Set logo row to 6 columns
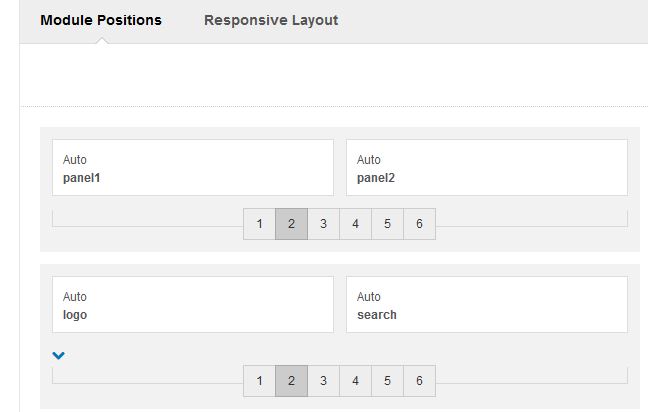The width and height of the screenshot is (648, 412). [x=419, y=381]
